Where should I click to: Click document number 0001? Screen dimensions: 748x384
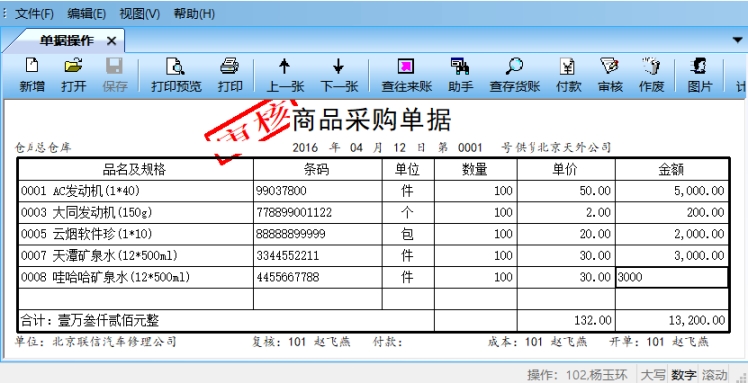click(x=470, y=148)
